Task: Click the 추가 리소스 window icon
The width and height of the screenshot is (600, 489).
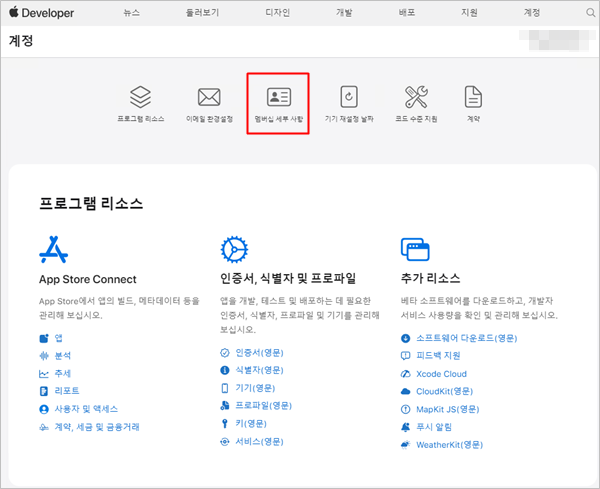Action: point(415,249)
